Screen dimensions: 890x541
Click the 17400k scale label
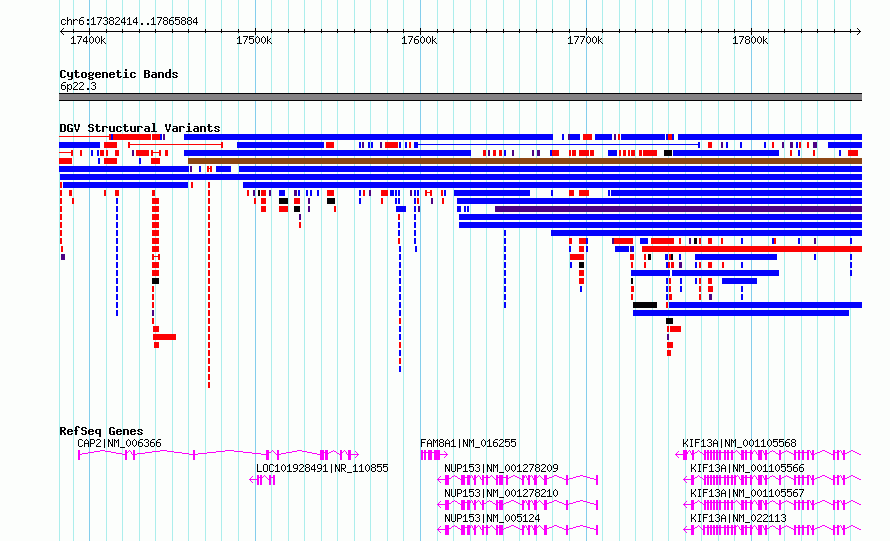point(88,40)
